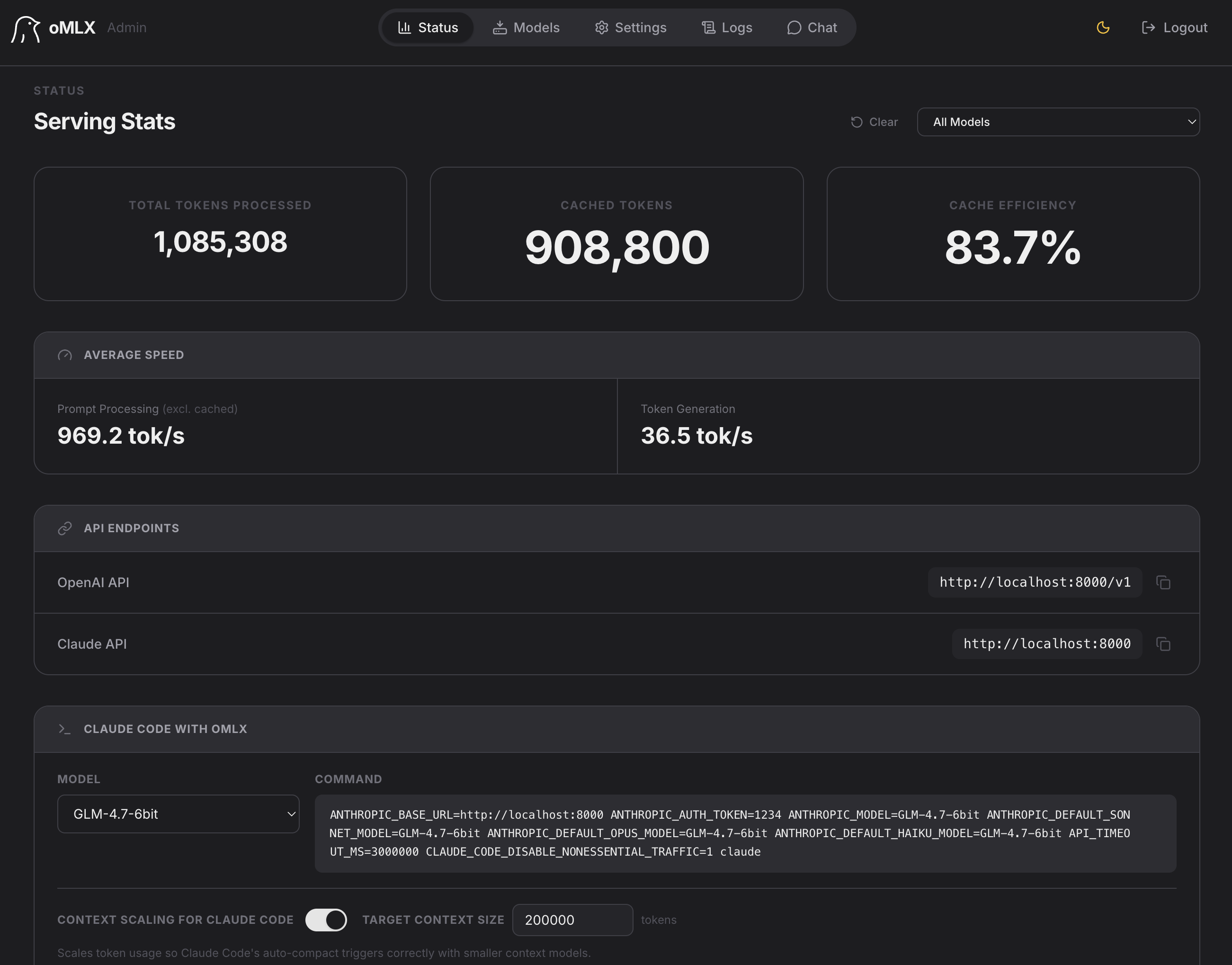The image size is (1232, 965).
Task: Click the localhost:8000/v1 URL text
Action: pos(1035,582)
